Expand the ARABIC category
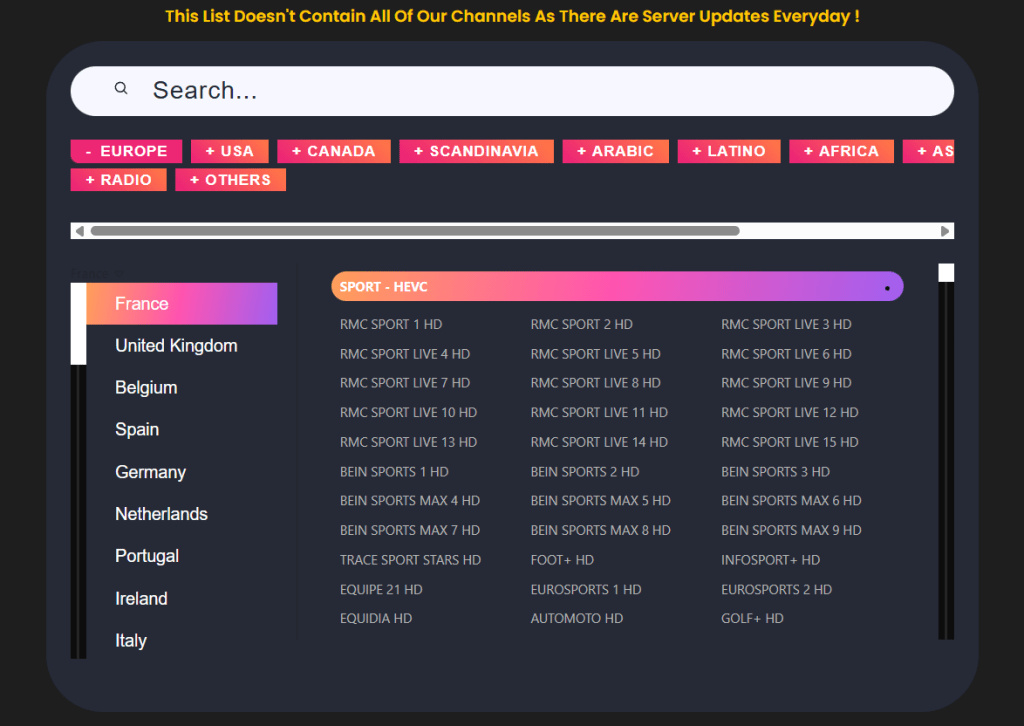 pos(615,151)
